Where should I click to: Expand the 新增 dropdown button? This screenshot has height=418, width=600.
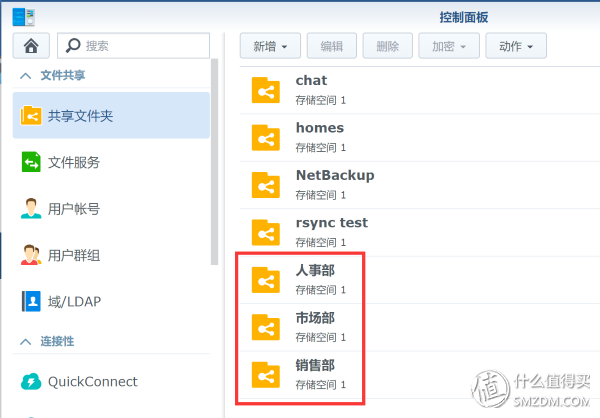(270, 46)
